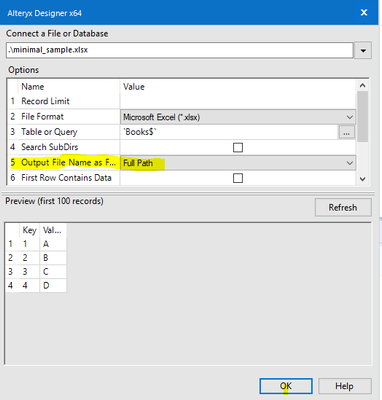Click the options scrollbar thumb
The image size is (382, 400).
363,117
